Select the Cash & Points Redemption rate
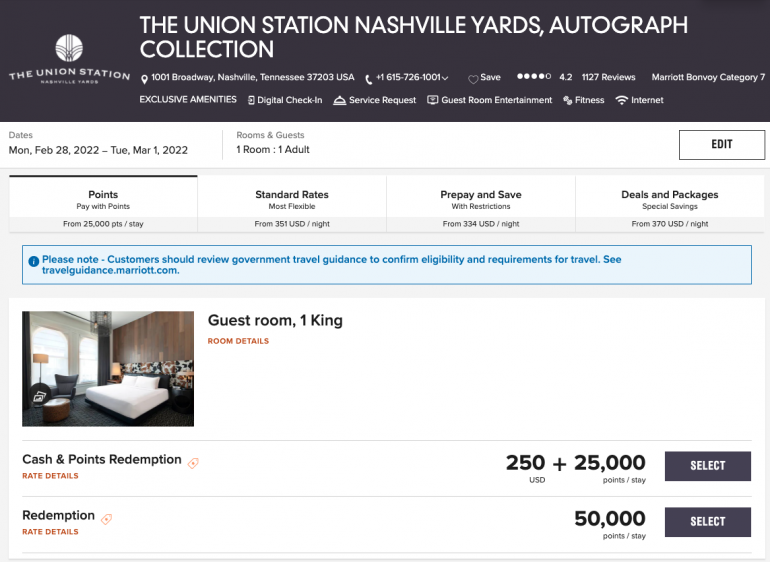This screenshot has height=562, width=770. pyautogui.click(x=707, y=465)
